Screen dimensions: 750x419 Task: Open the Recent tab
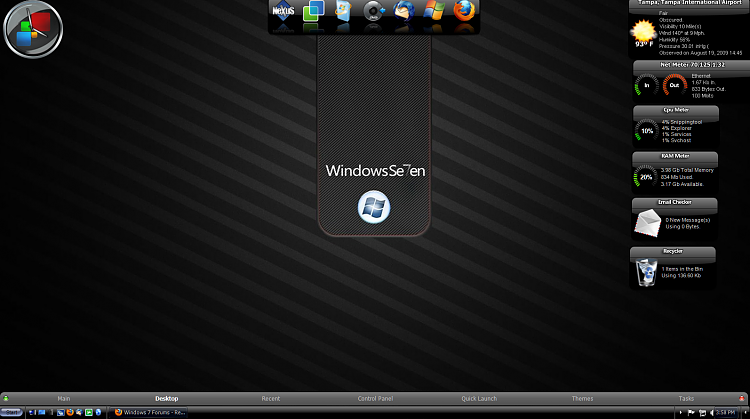tap(271, 398)
